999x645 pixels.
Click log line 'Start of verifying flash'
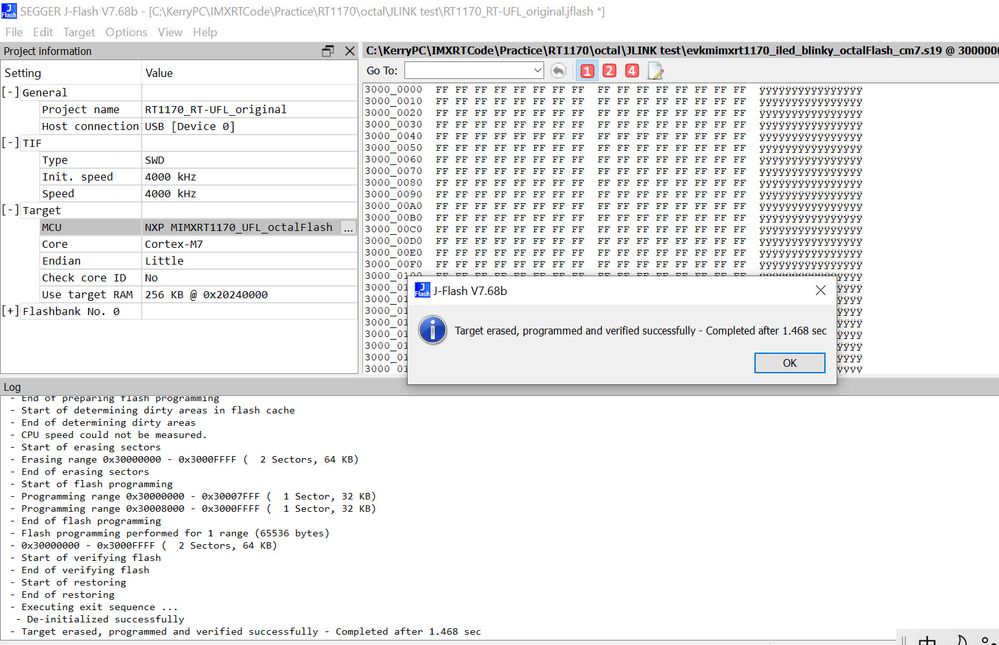pyautogui.click(x=85, y=558)
